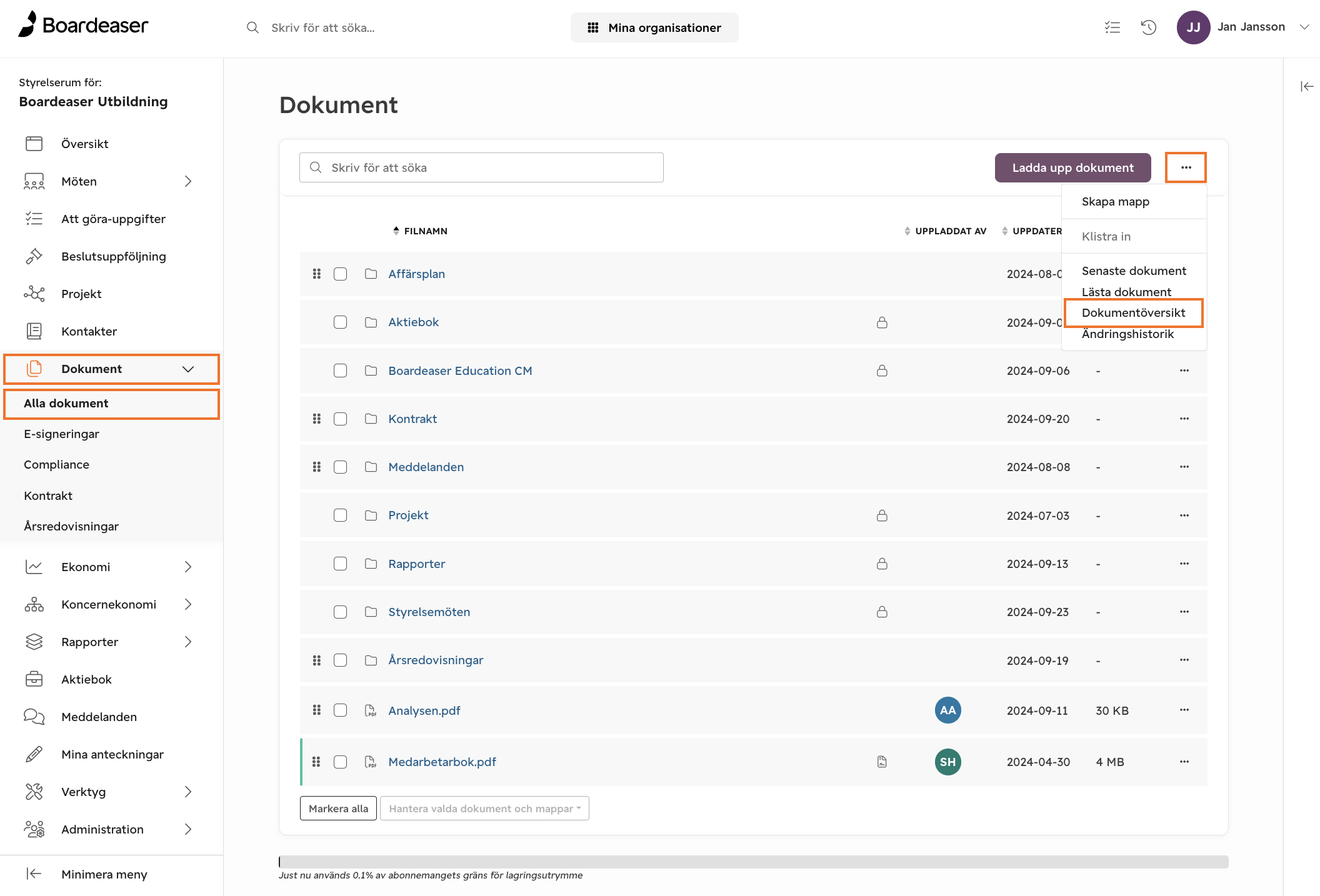Open row options for Analysen.pdf
This screenshot has width=1320, height=896.
(1184, 710)
